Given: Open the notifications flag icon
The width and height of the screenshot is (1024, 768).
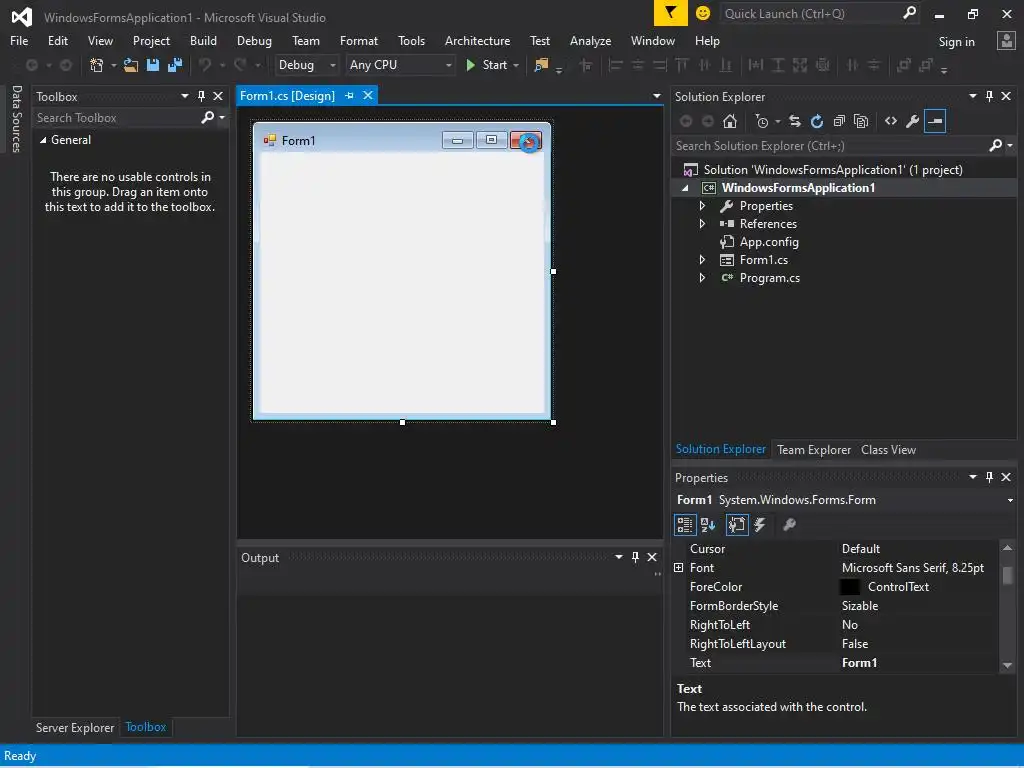Looking at the screenshot, I should [x=670, y=13].
